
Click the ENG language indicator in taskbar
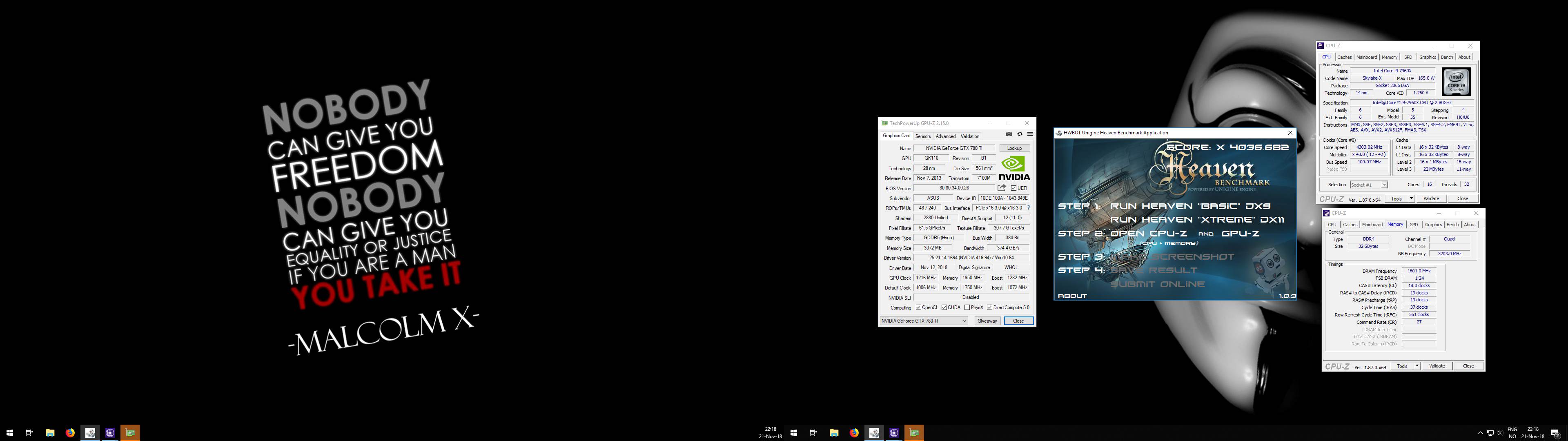(x=1511, y=430)
